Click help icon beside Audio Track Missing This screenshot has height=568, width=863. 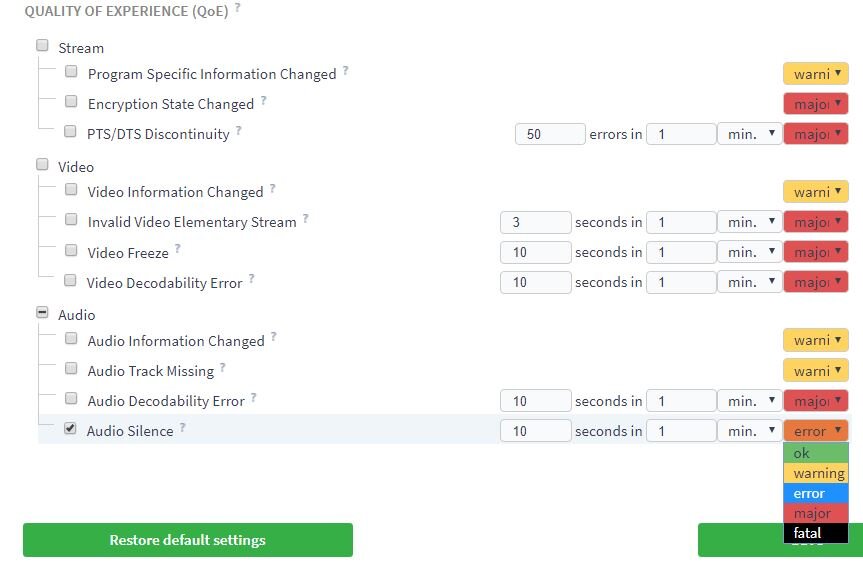223,368
